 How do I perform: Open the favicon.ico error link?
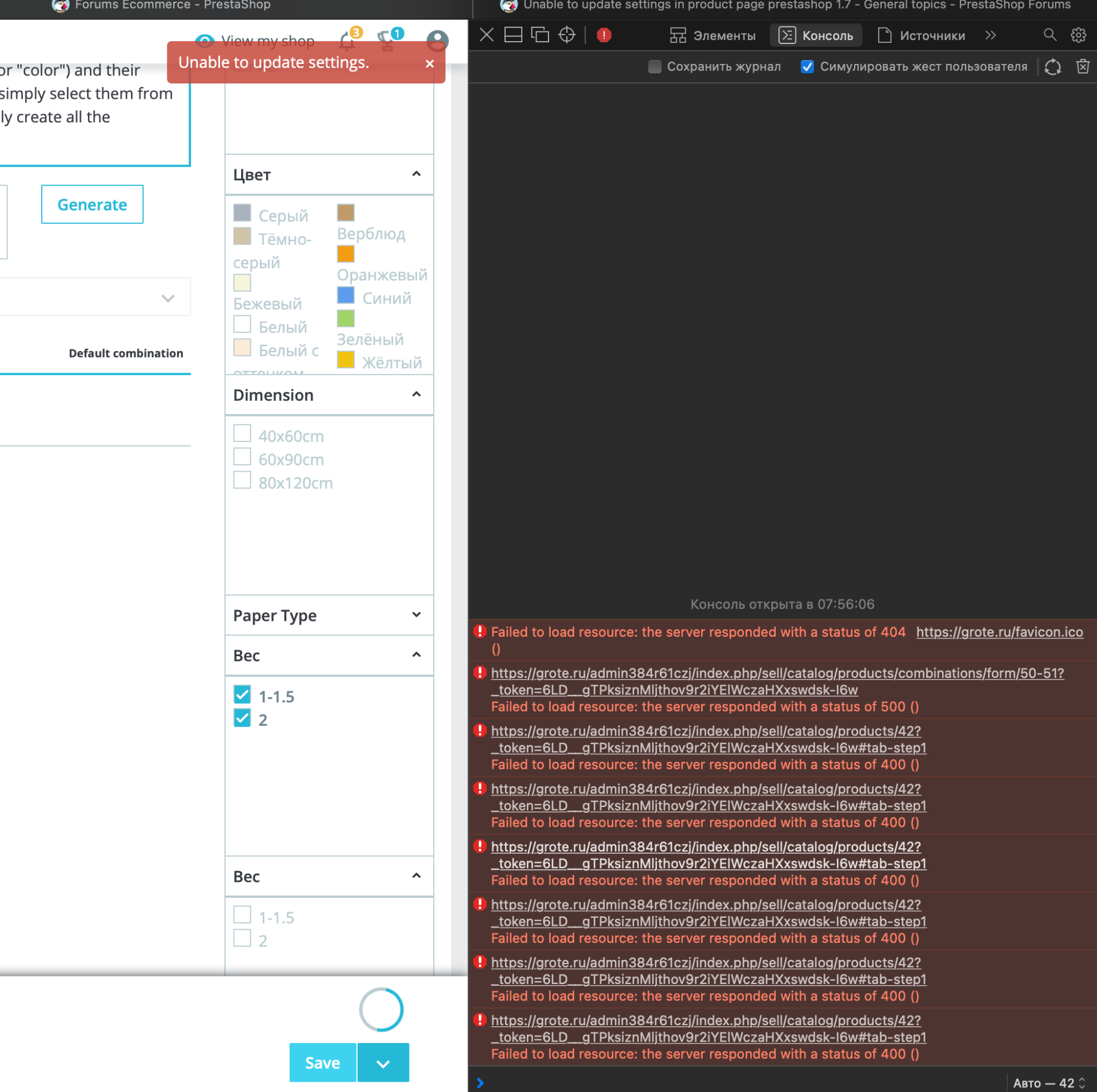(999, 632)
